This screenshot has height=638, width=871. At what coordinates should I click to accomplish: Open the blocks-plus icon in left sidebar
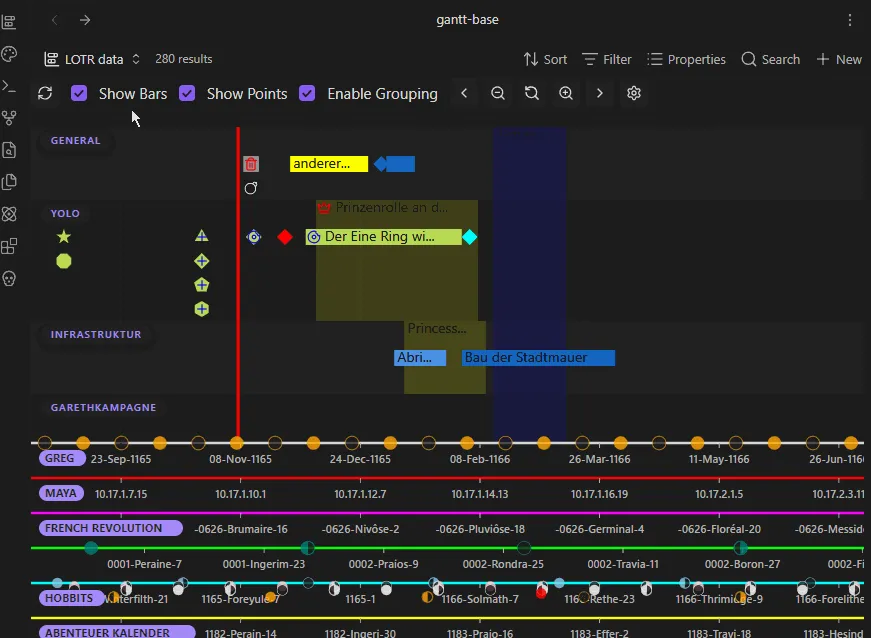coord(9,246)
